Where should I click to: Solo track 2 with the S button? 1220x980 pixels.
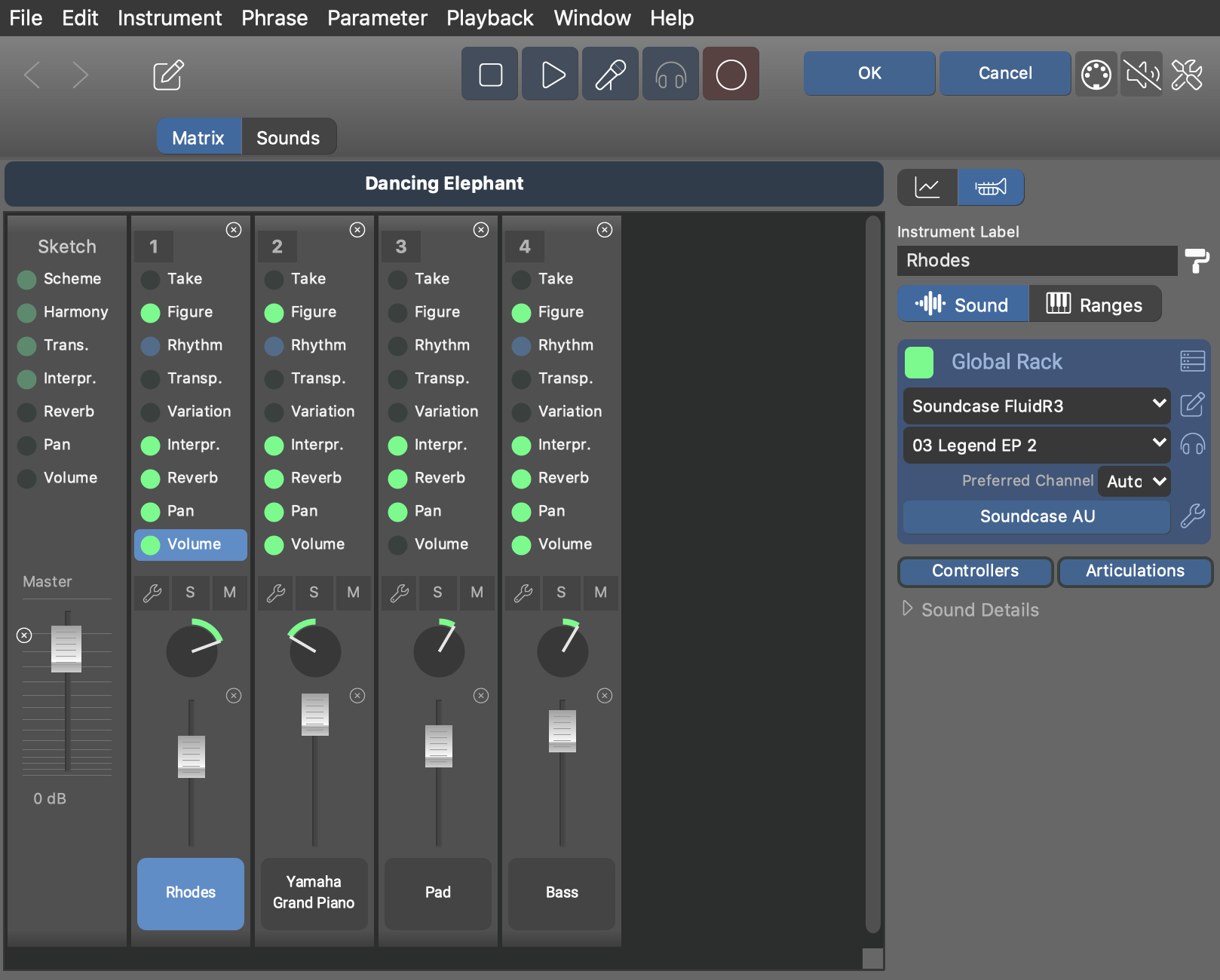[x=314, y=593]
